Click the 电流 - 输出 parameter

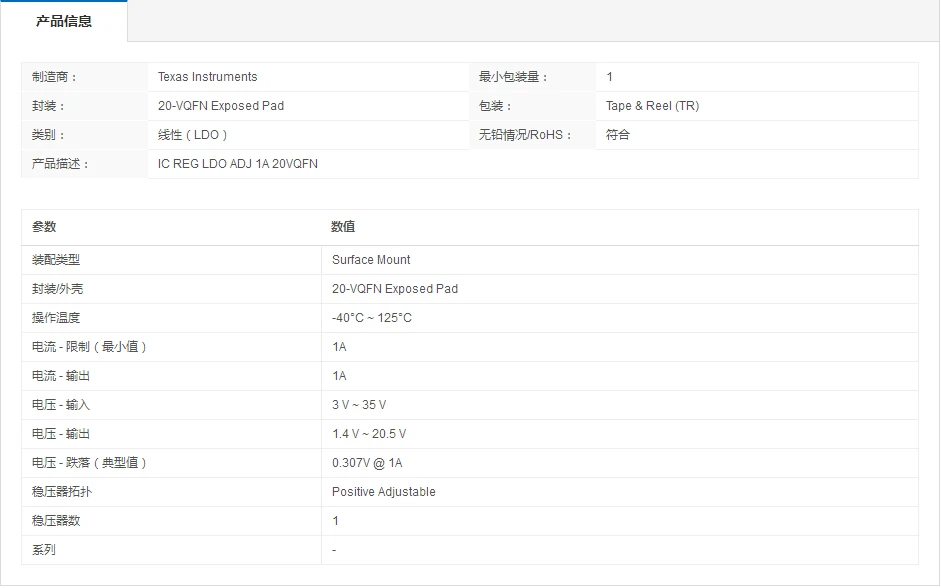point(61,376)
